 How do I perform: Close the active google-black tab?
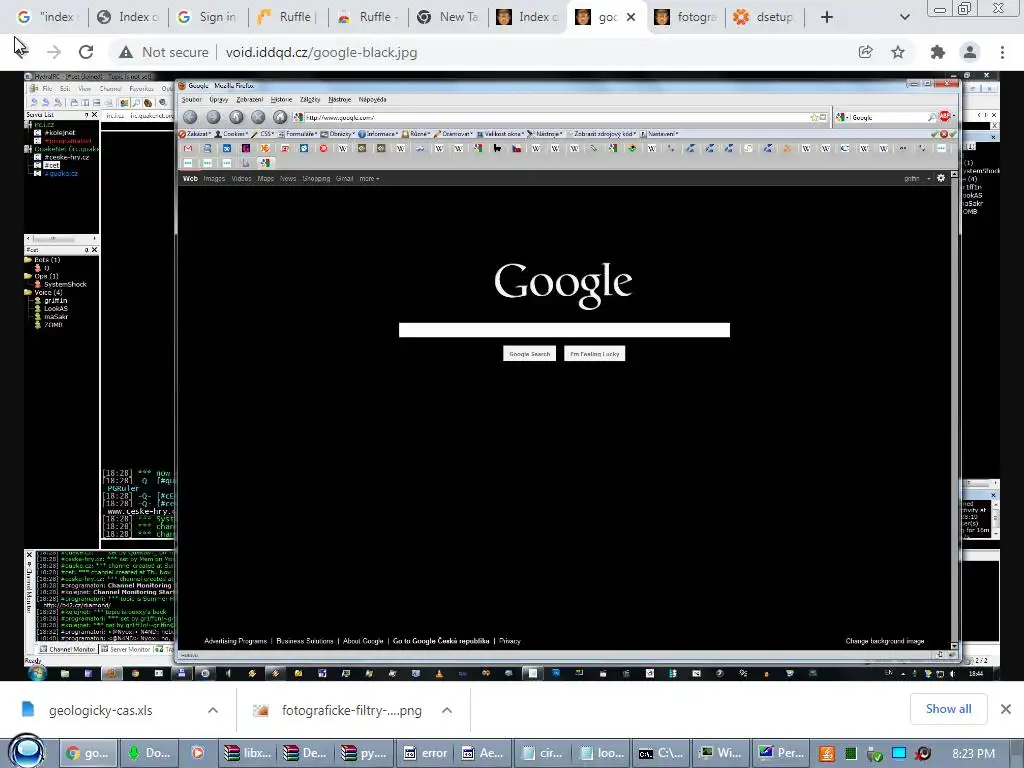(x=631, y=17)
